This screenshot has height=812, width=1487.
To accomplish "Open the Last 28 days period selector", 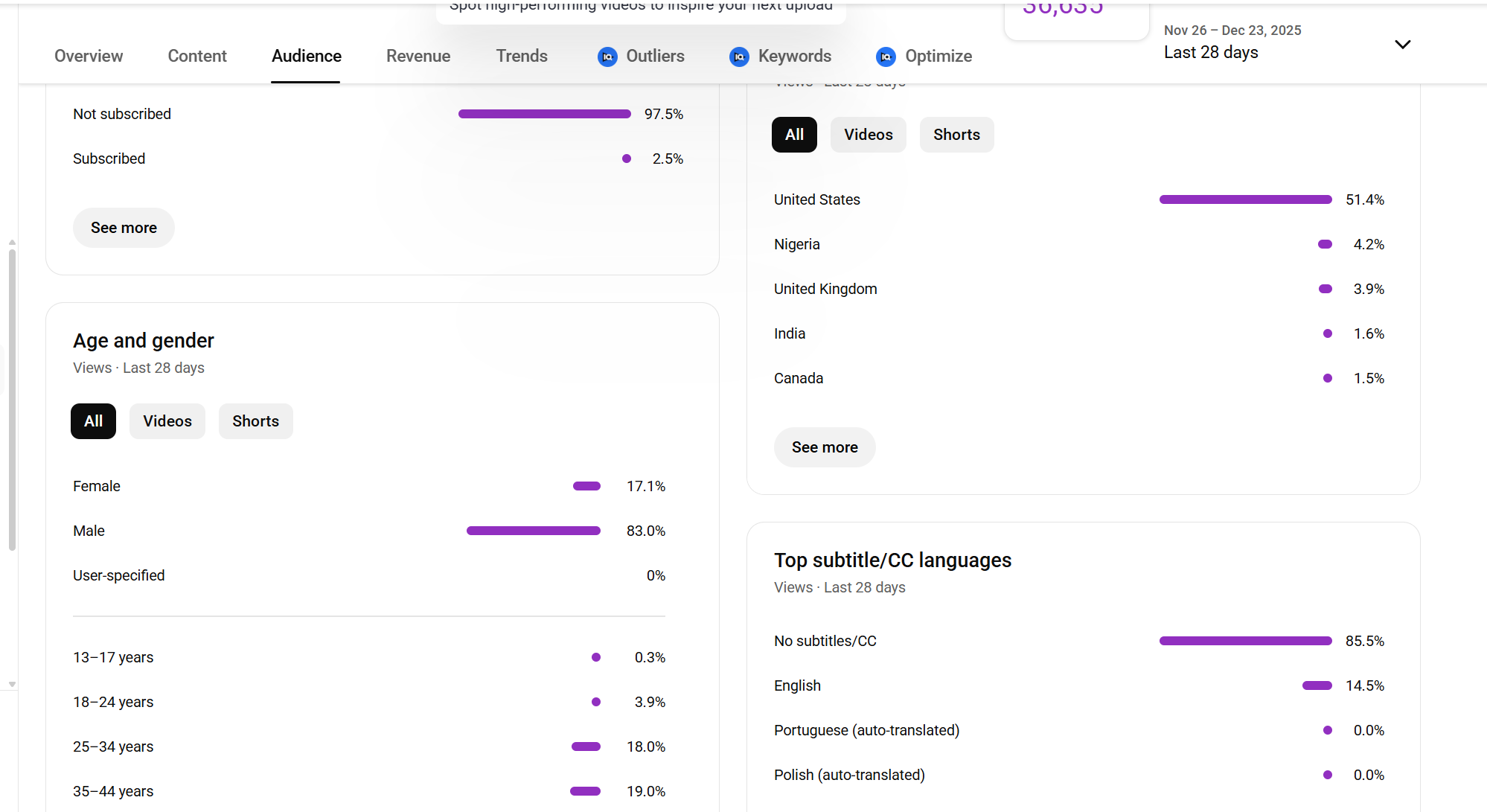I will [x=1211, y=52].
